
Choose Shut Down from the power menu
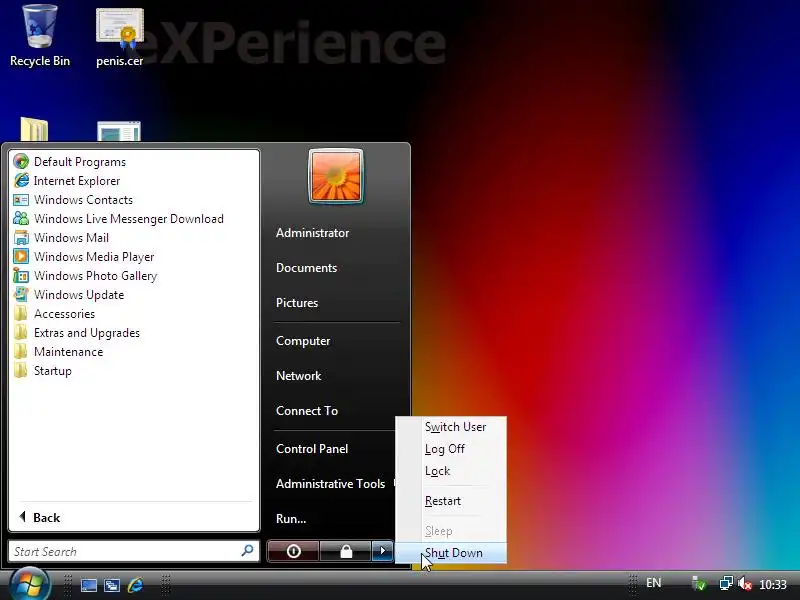(x=452, y=553)
